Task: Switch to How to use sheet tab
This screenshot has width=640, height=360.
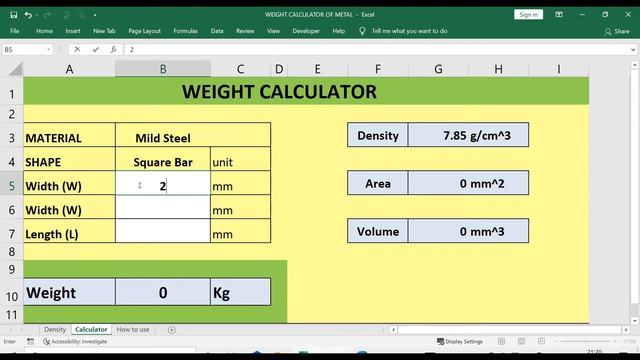Action: click(133, 329)
